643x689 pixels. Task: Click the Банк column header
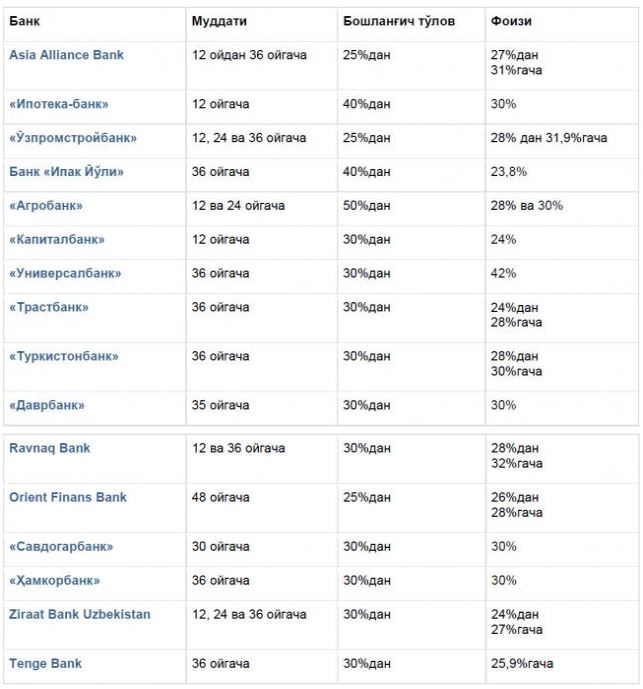(25, 21)
